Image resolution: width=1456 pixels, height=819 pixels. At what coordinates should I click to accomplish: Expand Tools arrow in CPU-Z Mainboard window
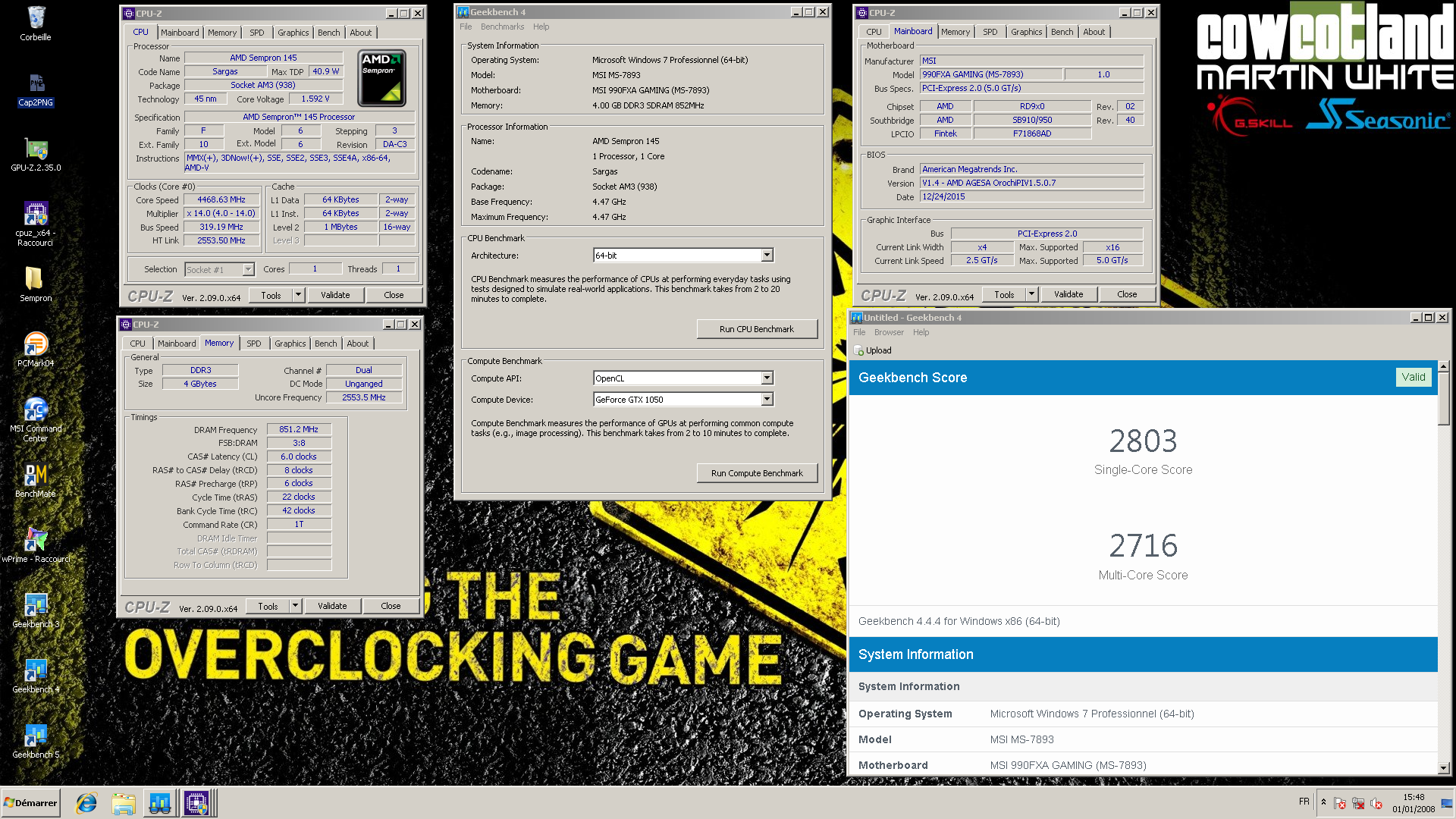click(1031, 294)
